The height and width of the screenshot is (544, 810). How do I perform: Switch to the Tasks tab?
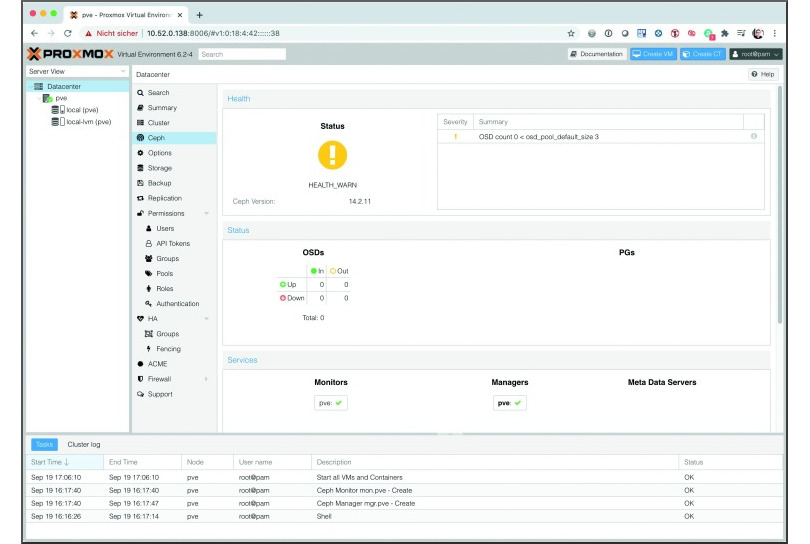click(x=44, y=444)
